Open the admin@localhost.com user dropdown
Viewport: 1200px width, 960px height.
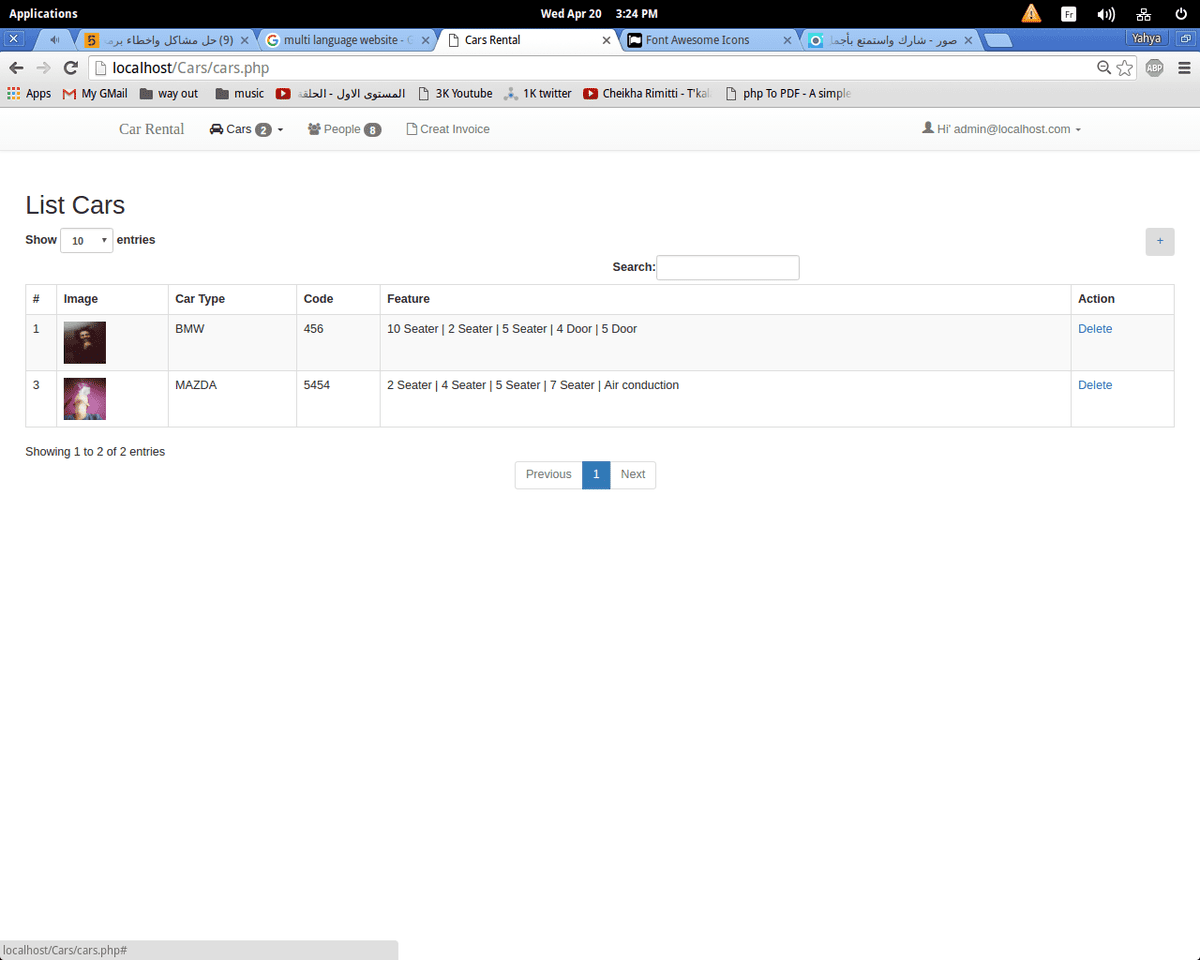pos(1001,129)
